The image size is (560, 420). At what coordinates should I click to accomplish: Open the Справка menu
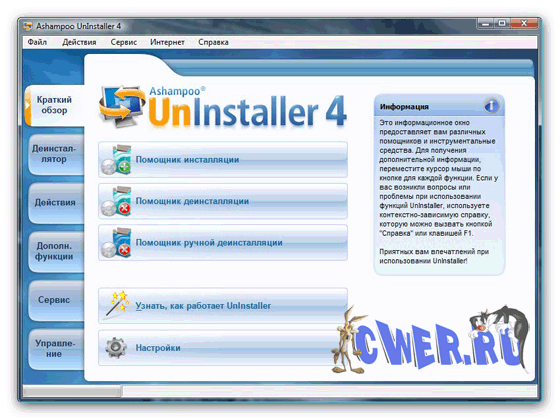pyautogui.click(x=213, y=42)
